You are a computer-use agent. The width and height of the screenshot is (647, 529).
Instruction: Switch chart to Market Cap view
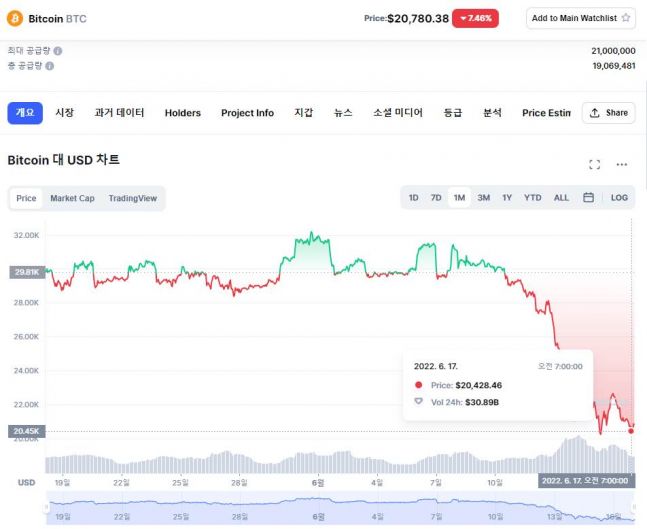pyautogui.click(x=72, y=198)
